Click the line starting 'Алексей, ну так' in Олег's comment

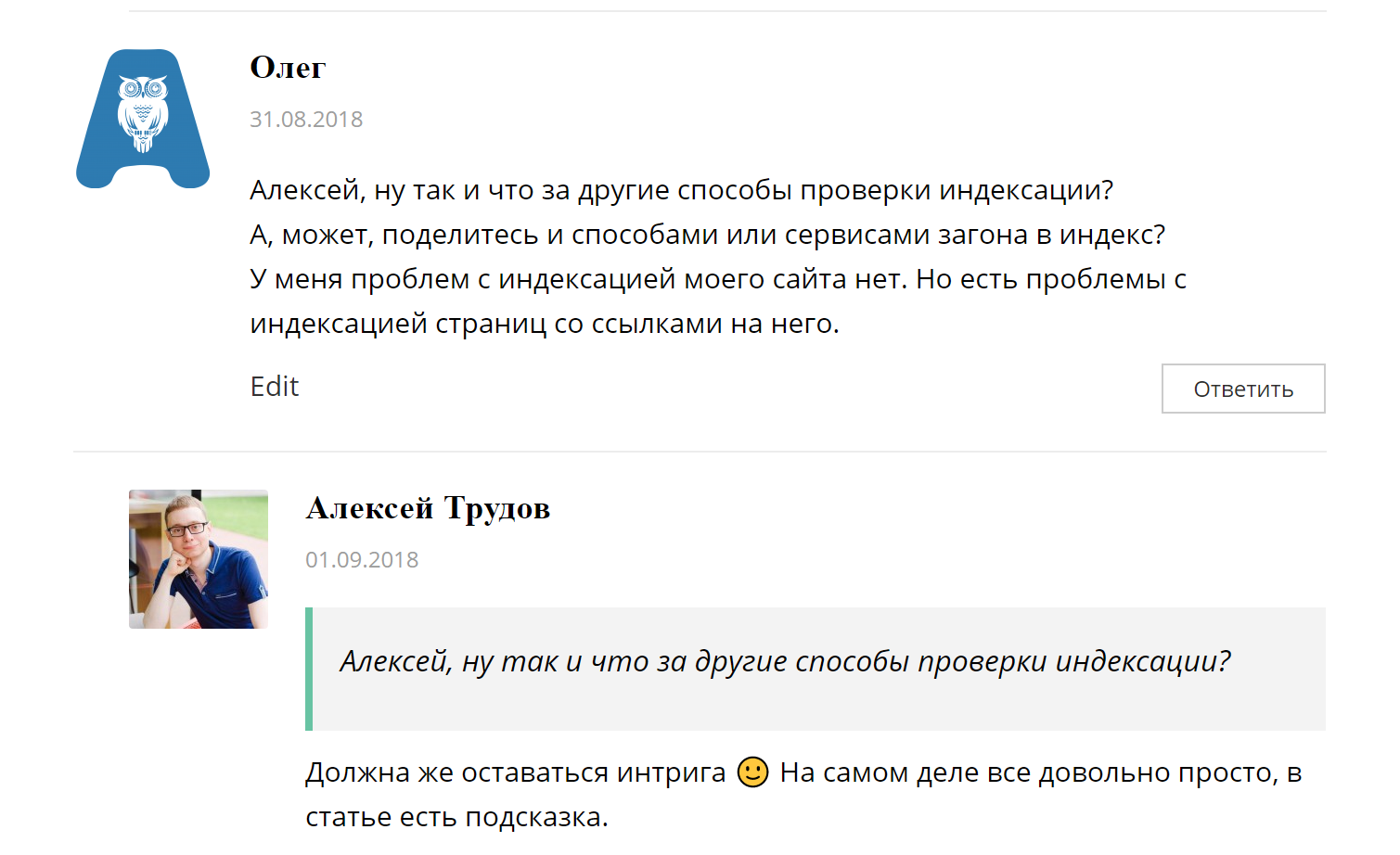click(x=681, y=190)
